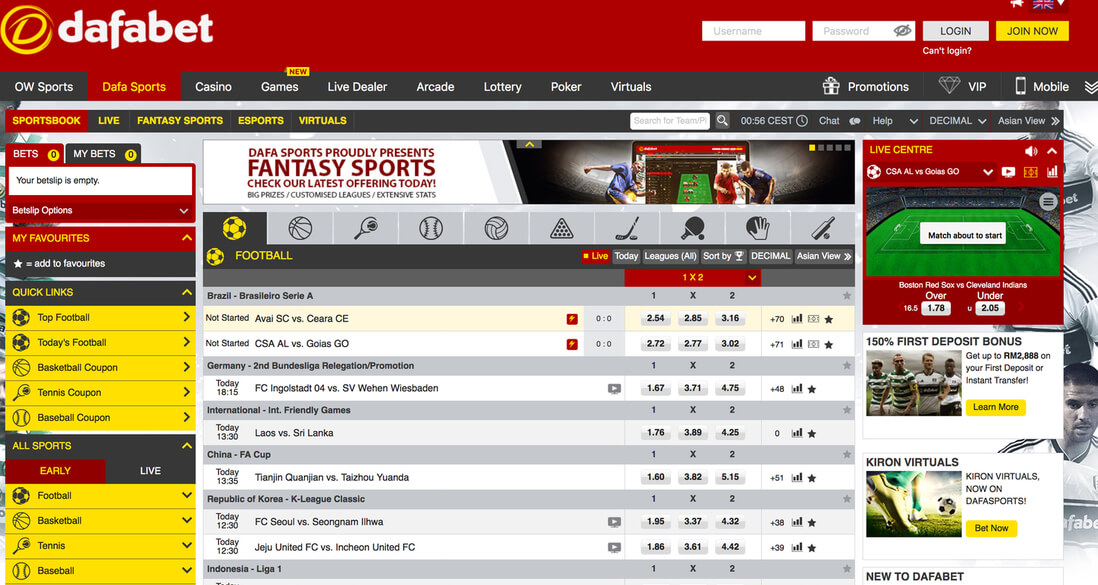
Task: Open the Chat speech bubble icon
Action: point(855,121)
